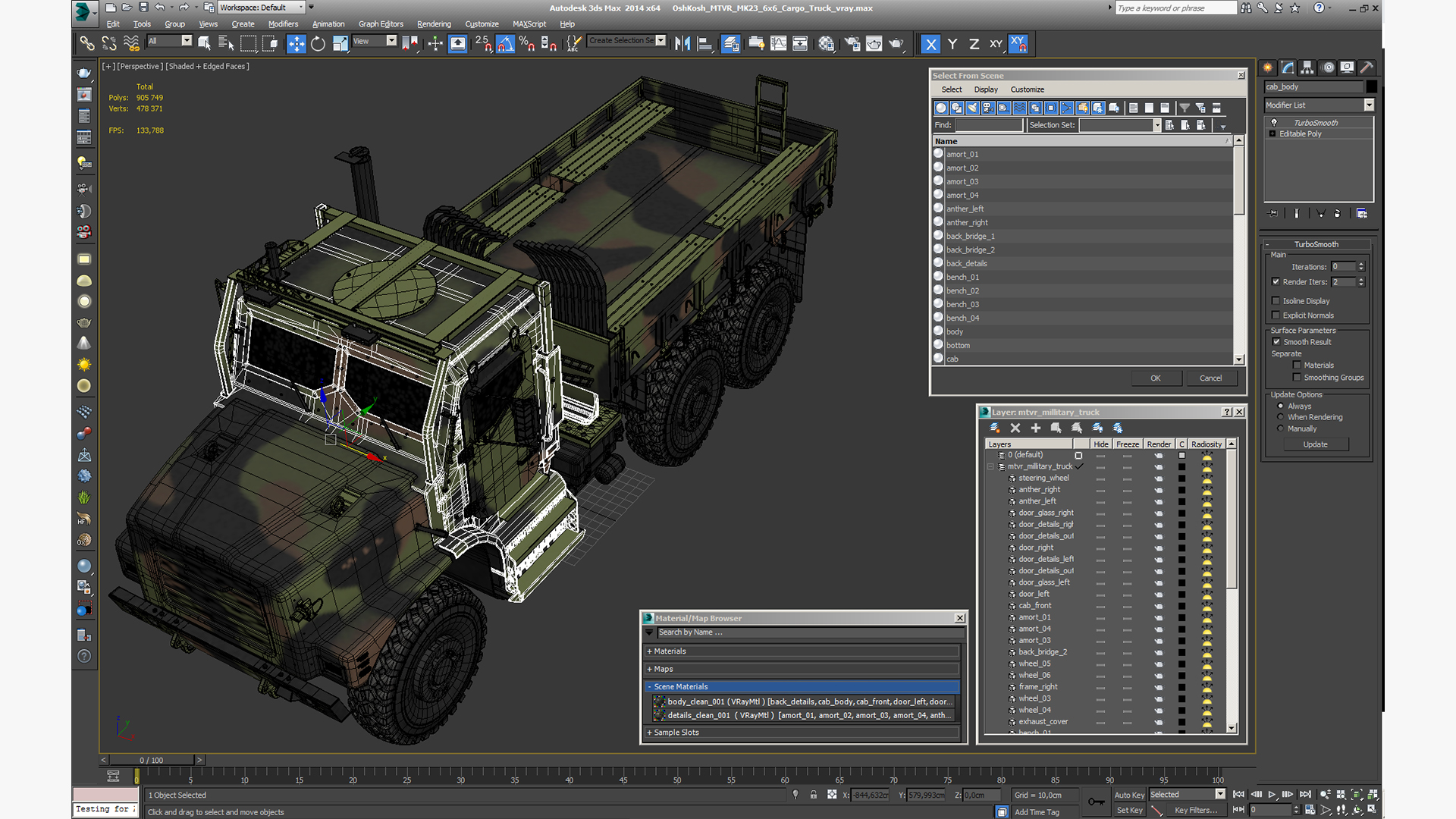The height and width of the screenshot is (819, 1456).
Task: Click the cab_body object color swatch
Action: [x=1371, y=87]
